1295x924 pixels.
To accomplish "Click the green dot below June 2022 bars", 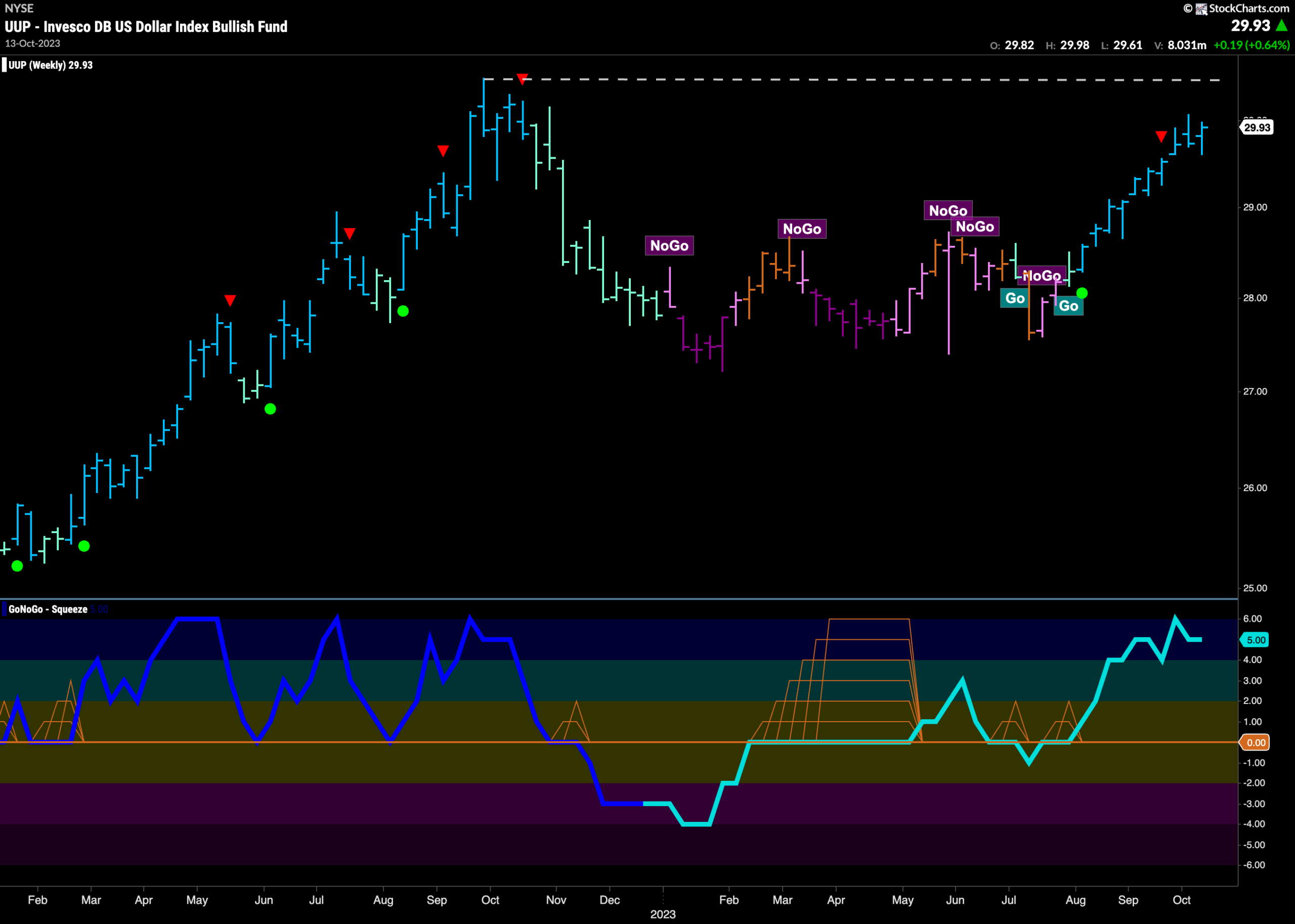I will tap(270, 409).
